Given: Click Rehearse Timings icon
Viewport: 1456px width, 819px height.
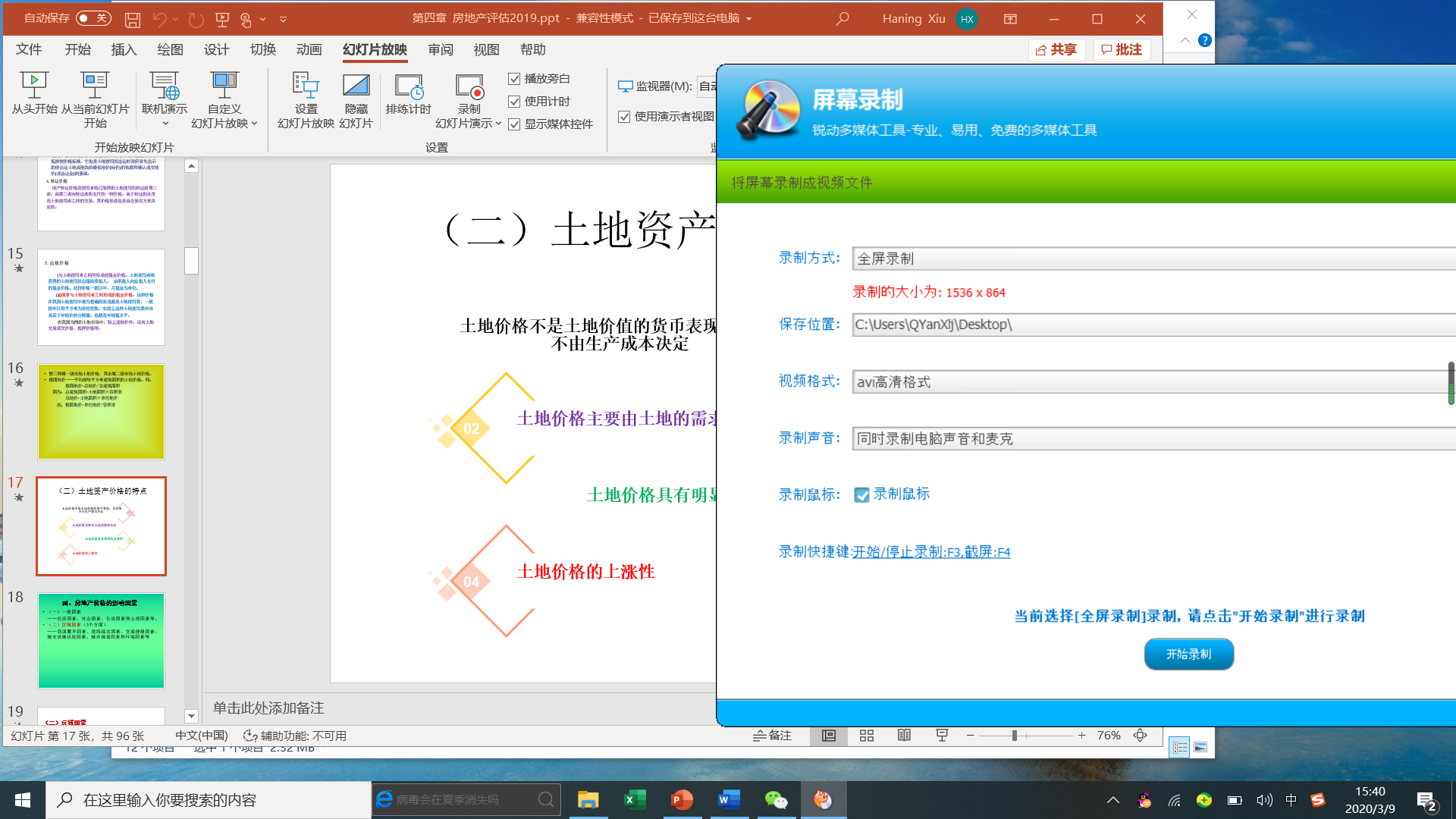Looking at the screenshot, I should (408, 86).
